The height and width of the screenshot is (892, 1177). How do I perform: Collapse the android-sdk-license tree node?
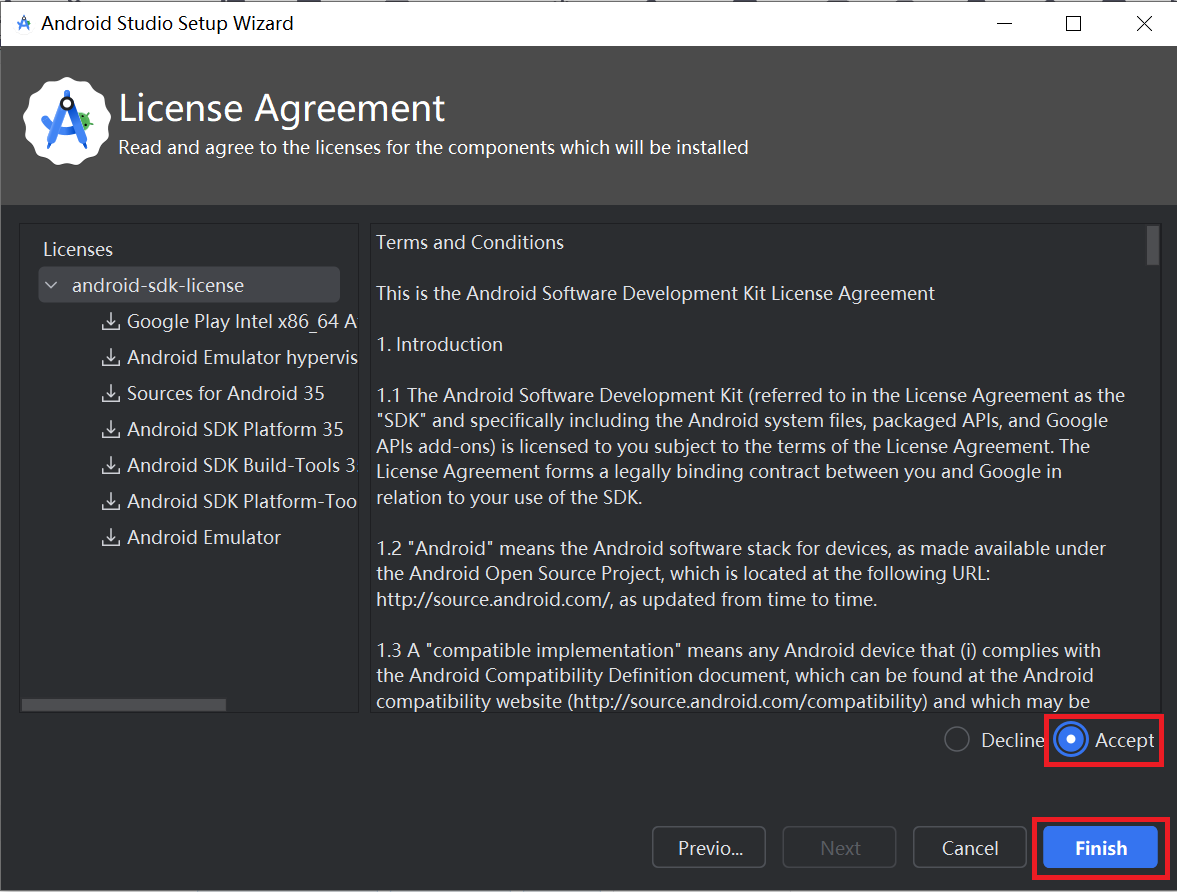click(x=51, y=285)
